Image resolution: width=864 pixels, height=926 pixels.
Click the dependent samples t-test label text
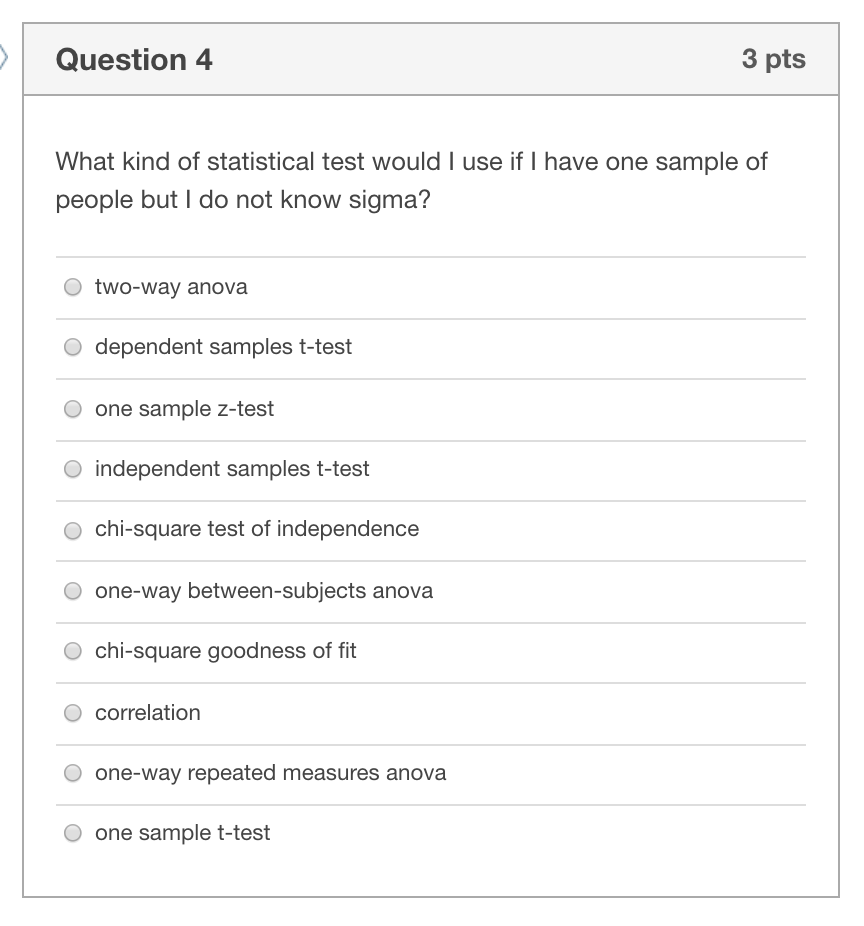223,347
